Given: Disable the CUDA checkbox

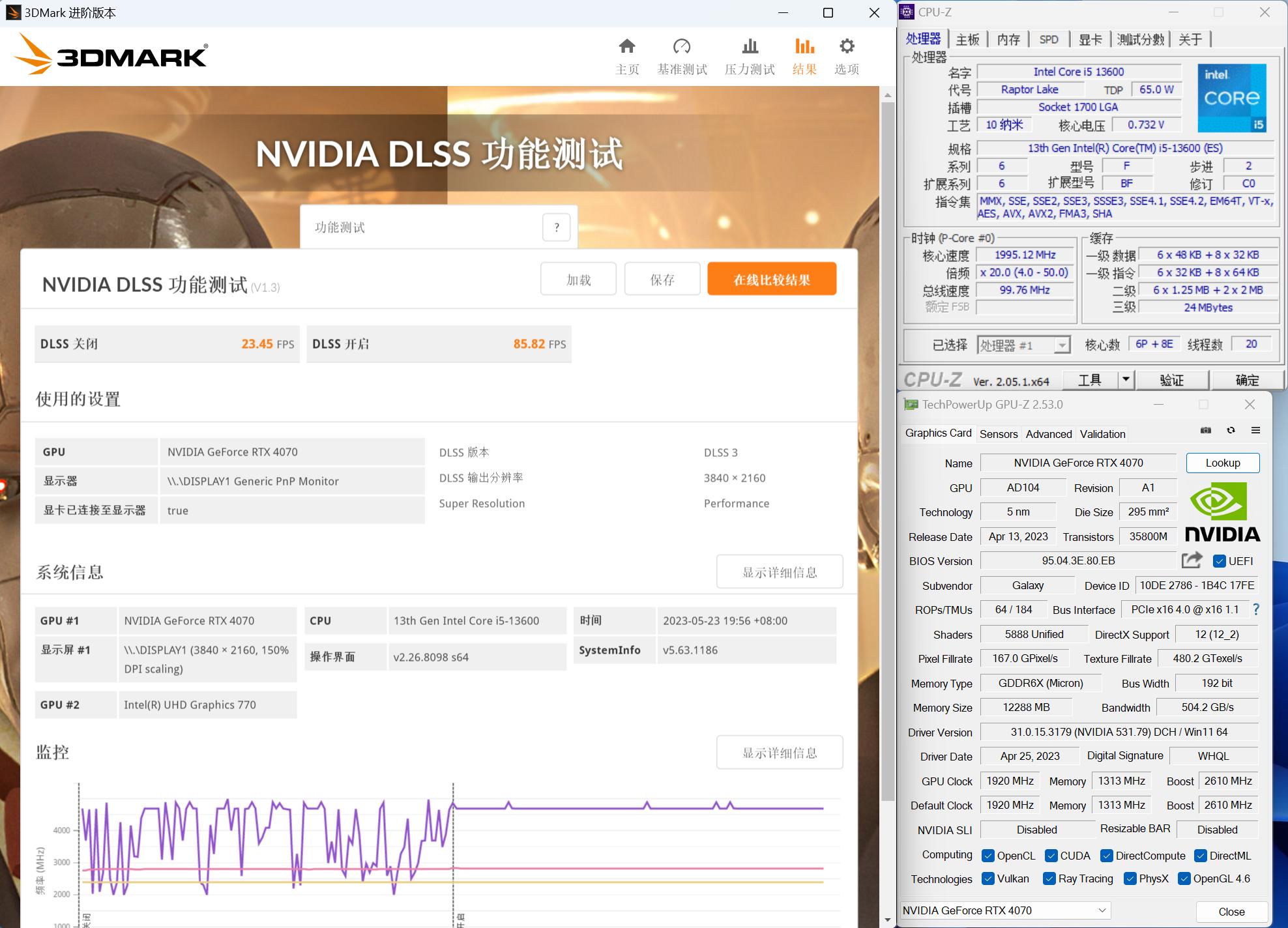Looking at the screenshot, I should pyautogui.click(x=1050, y=855).
